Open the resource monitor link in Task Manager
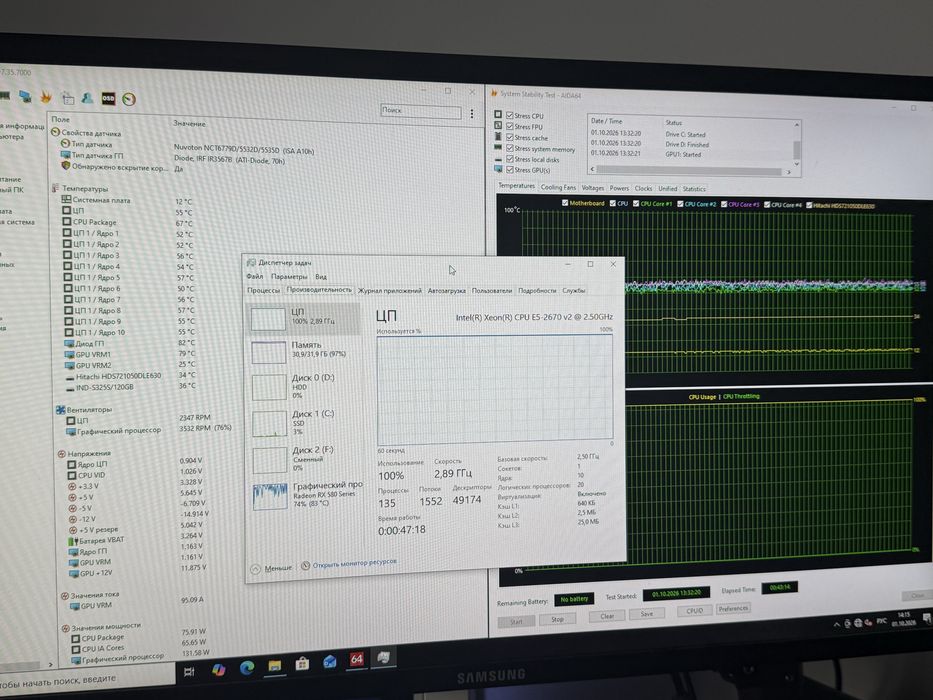933x700 pixels. coord(354,563)
